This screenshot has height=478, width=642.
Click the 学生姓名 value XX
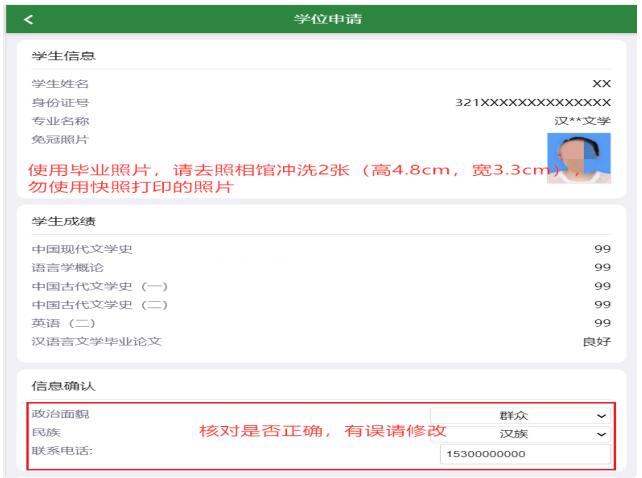pos(601,84)
